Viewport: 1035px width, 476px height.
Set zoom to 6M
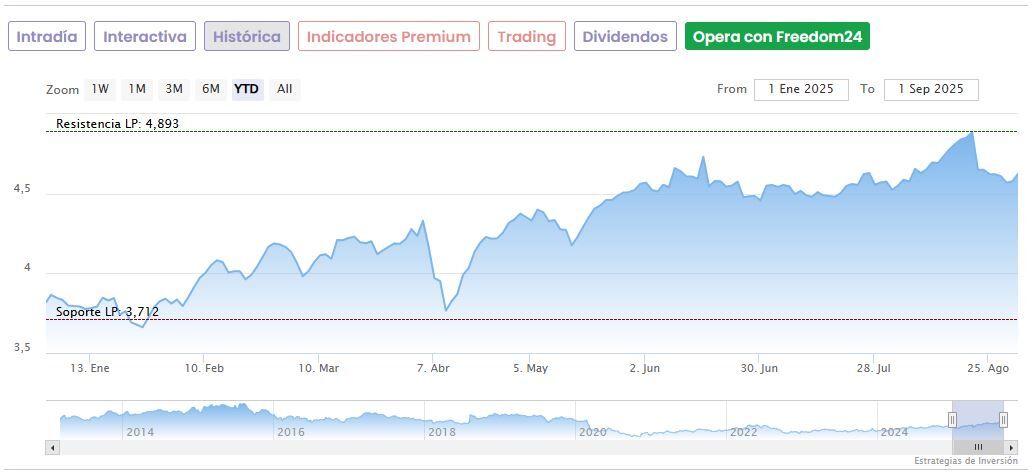tap(210, 89)
